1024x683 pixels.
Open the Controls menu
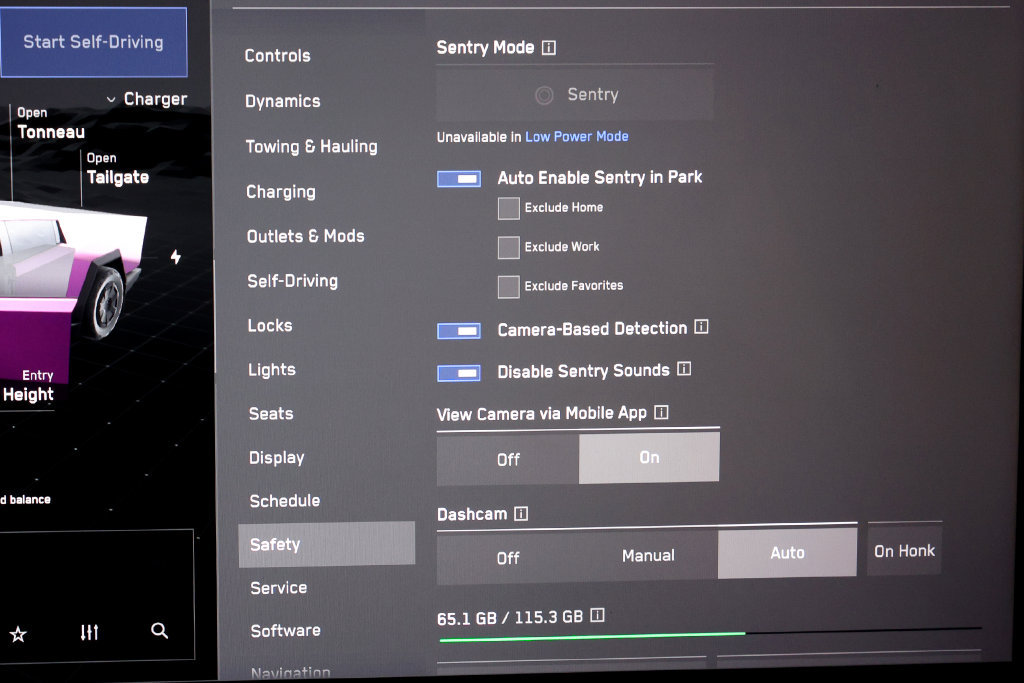click(278, 56)
